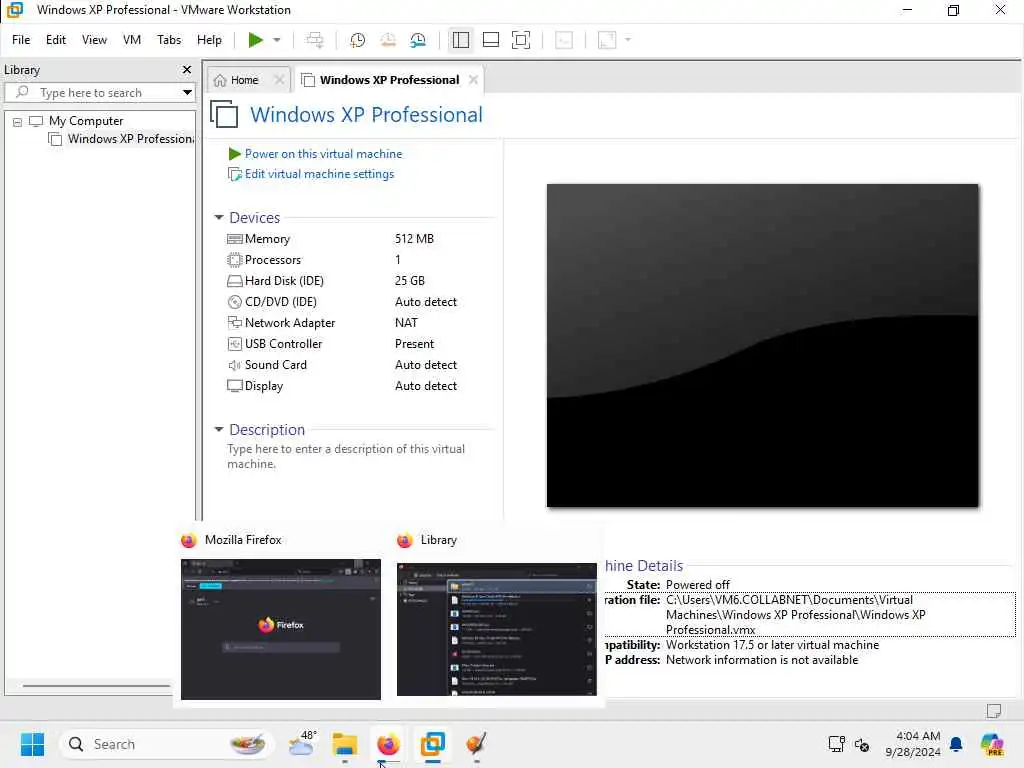Click the console view toolbar icon
The image size is (1024, 768).
click(564, 40)
